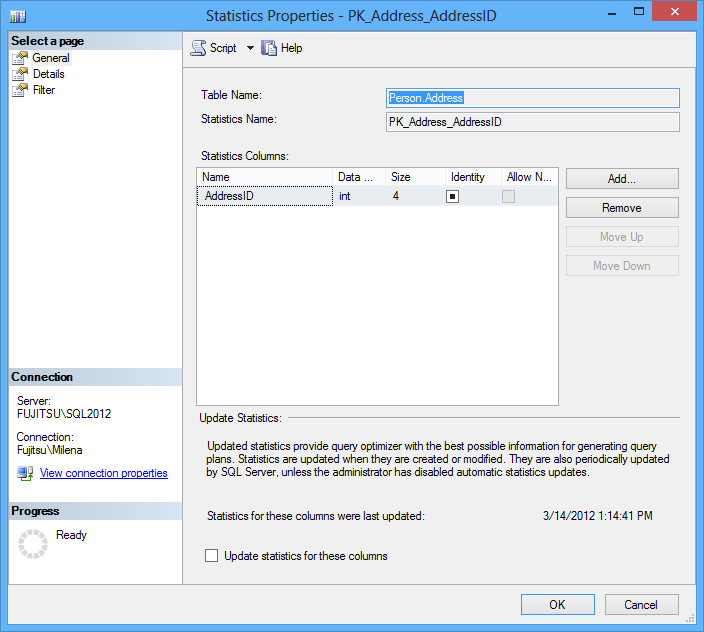Enable Update statistics for these columns
The image size is (704, 632).
click(x=211, y=556)
